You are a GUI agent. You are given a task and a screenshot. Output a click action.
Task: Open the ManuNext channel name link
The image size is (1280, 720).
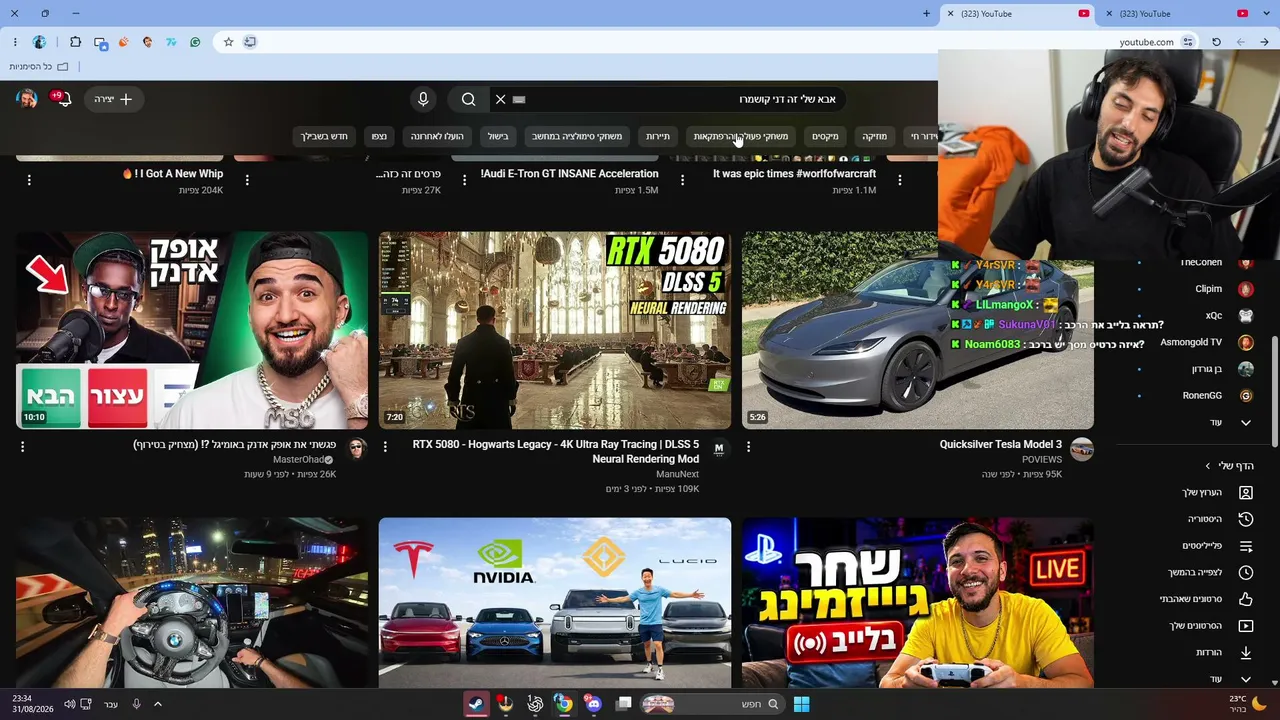click(678, 474)
